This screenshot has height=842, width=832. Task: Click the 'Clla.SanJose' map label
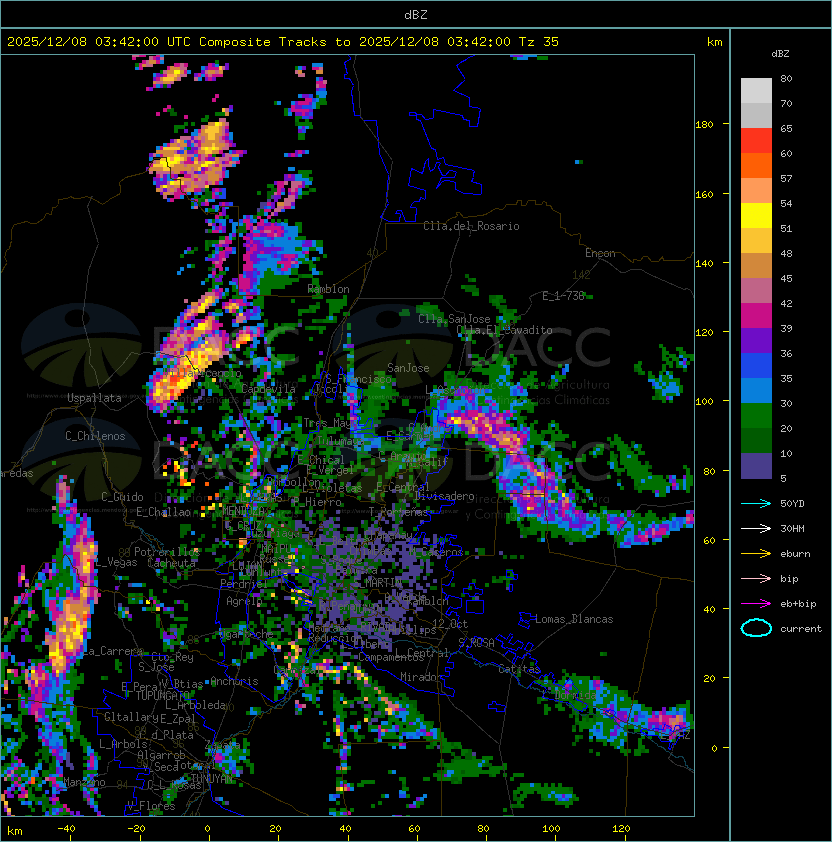coord(454,319)
